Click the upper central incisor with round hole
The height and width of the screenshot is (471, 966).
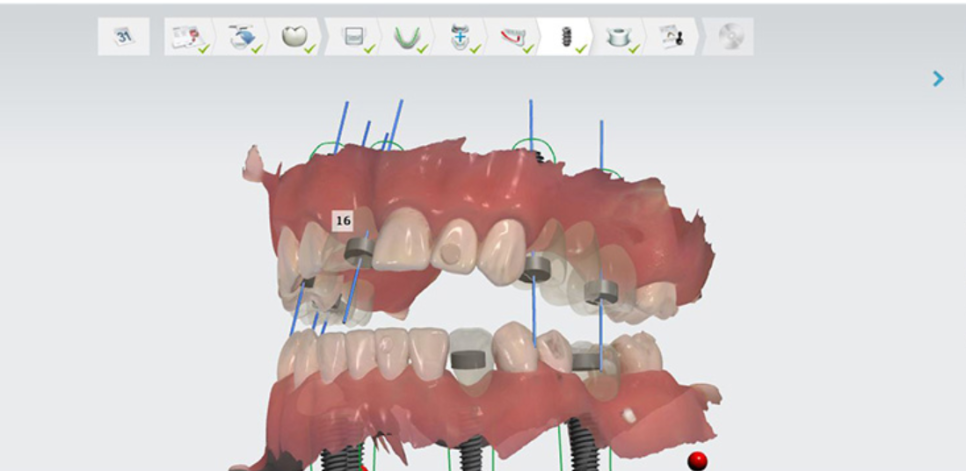tap(456, 248)
